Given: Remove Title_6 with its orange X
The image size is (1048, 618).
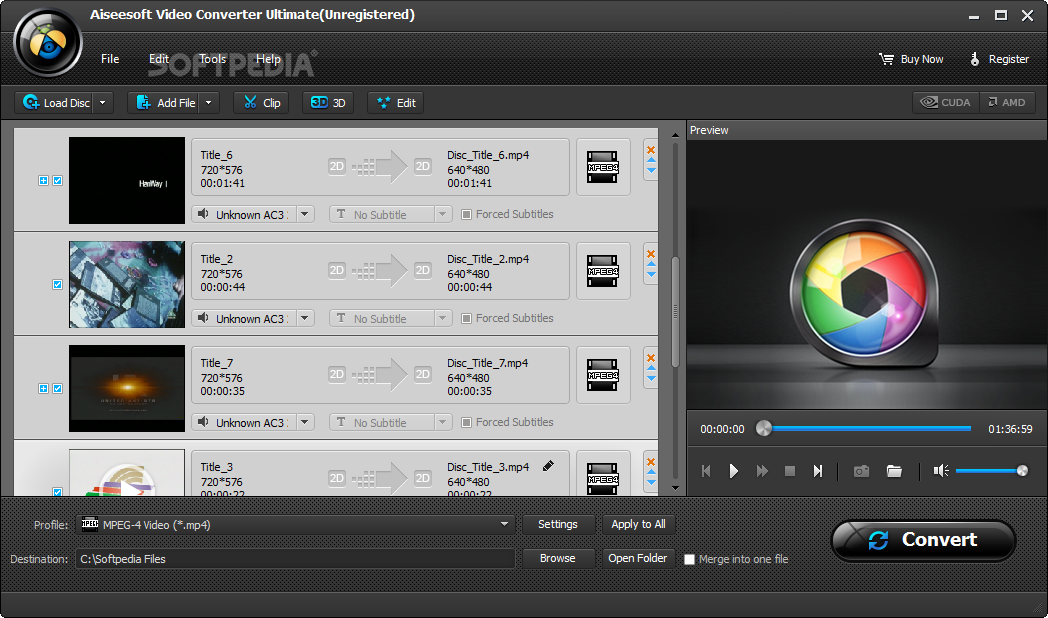Looking at the screenshot, I should [651, 150].
